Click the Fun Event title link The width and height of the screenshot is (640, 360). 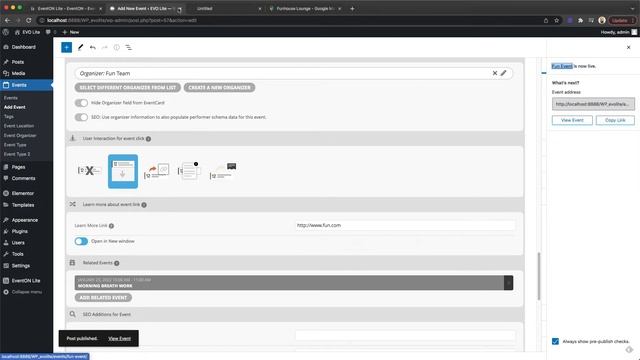pyautogui.click(x=562, y=66)
